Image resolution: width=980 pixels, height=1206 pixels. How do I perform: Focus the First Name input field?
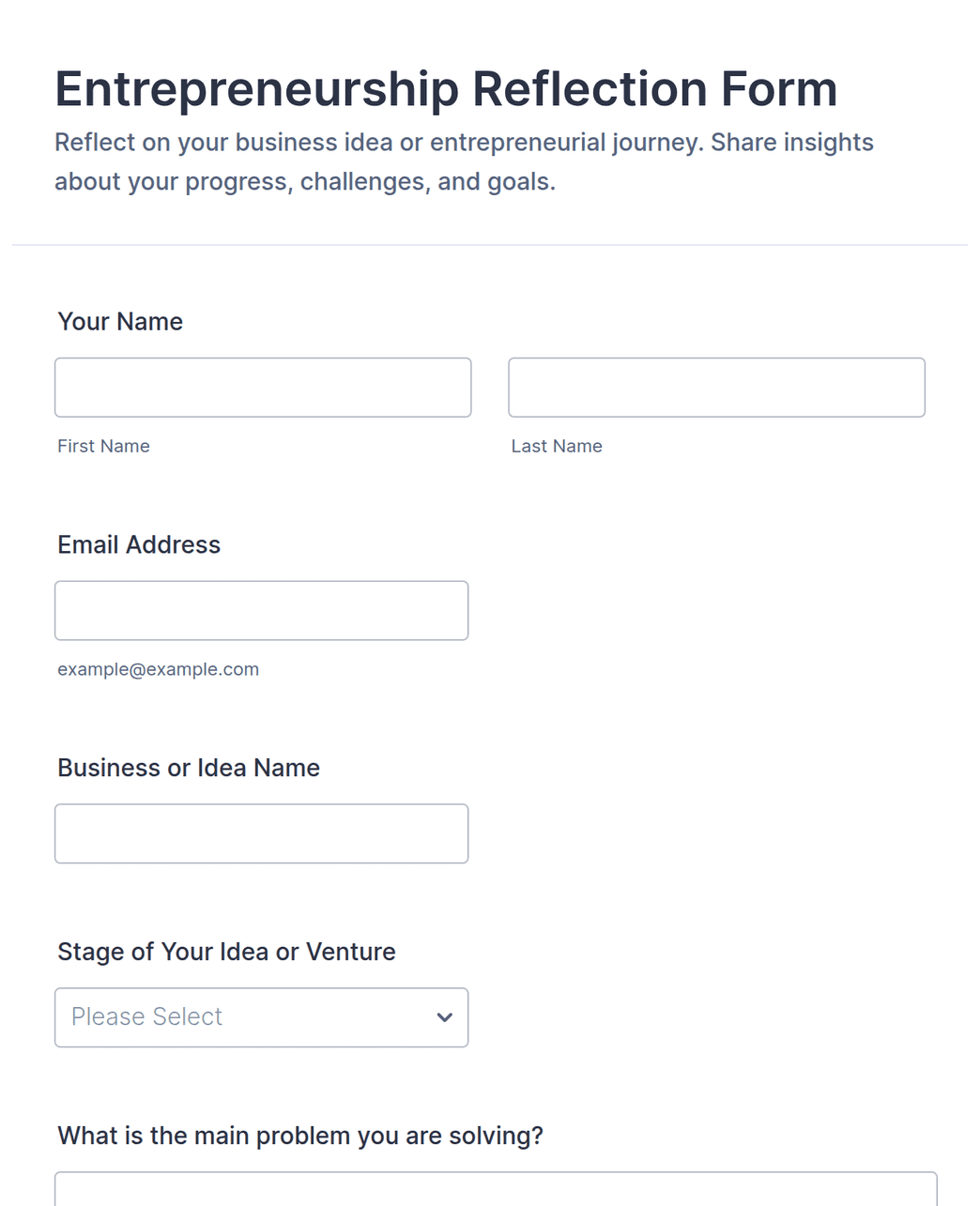263,388
